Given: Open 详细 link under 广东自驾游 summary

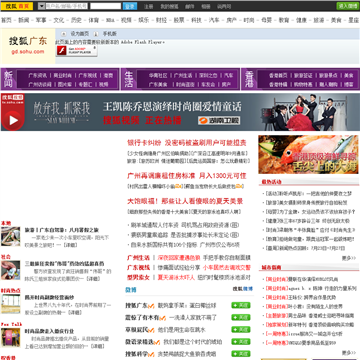Looking at the screenshot, I should 70,245.
